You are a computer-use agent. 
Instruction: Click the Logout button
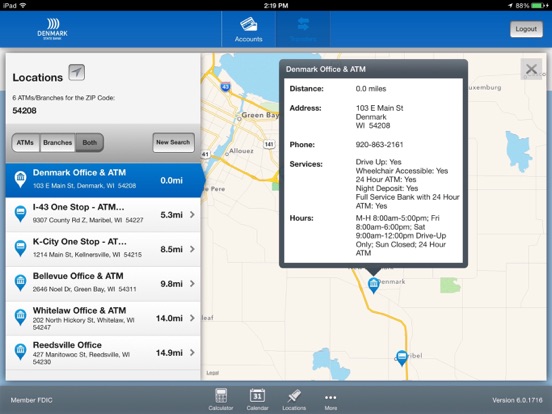(526, 29)
